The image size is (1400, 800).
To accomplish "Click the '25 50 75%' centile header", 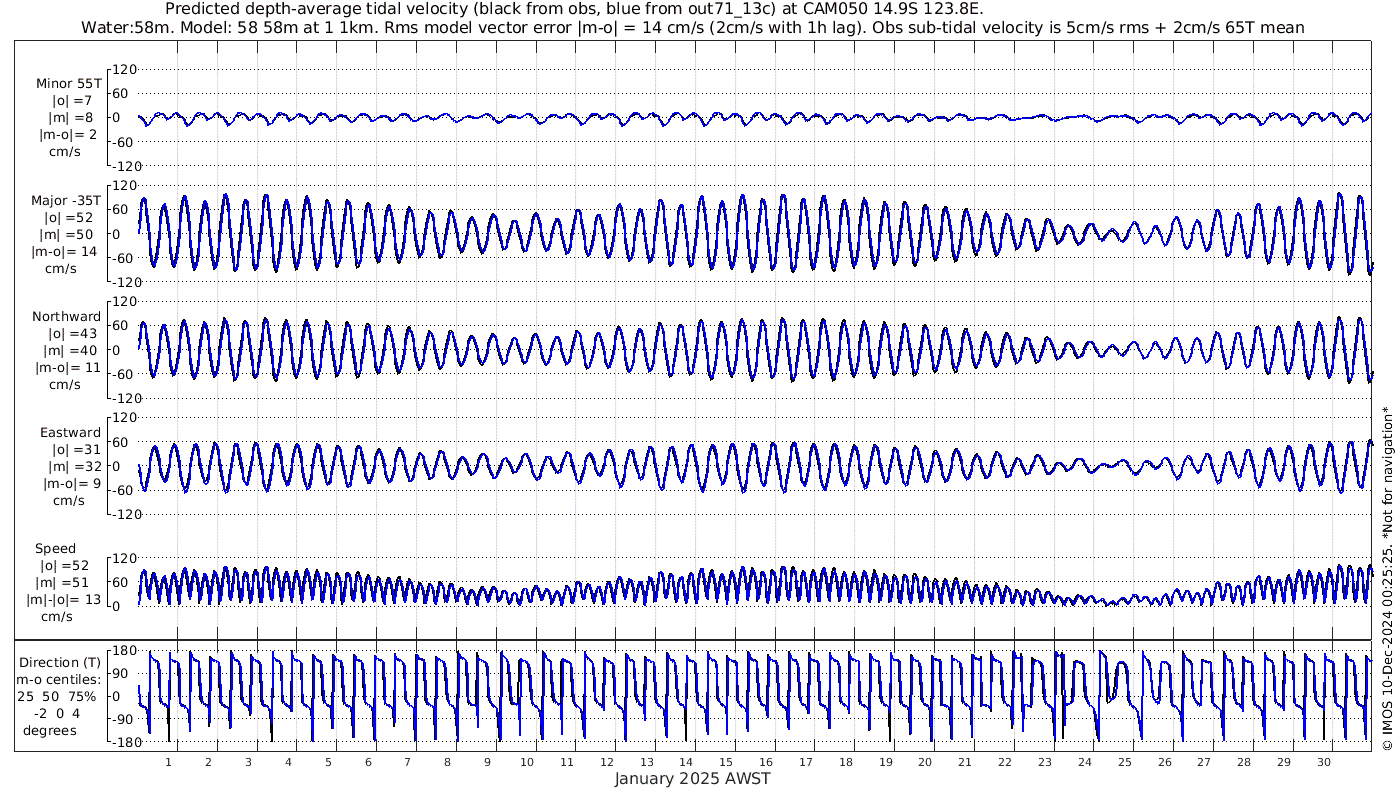I will point(56,696).
